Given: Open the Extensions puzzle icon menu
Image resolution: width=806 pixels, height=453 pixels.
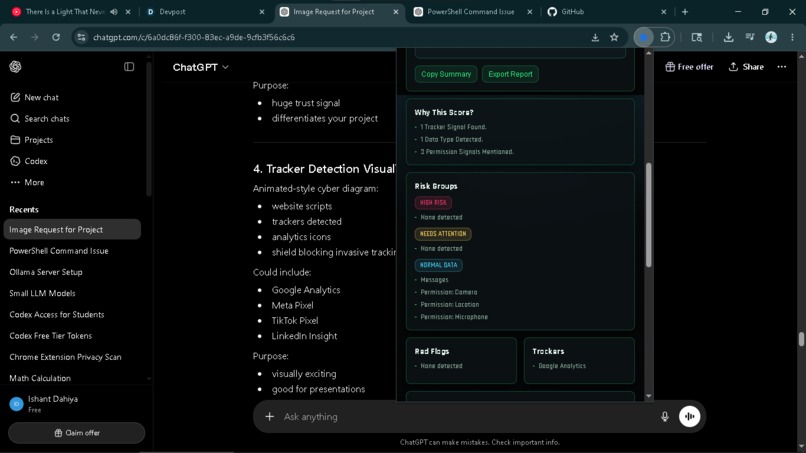Looking at the screenshot, I should pyautogui.click(x=665, y=37).
